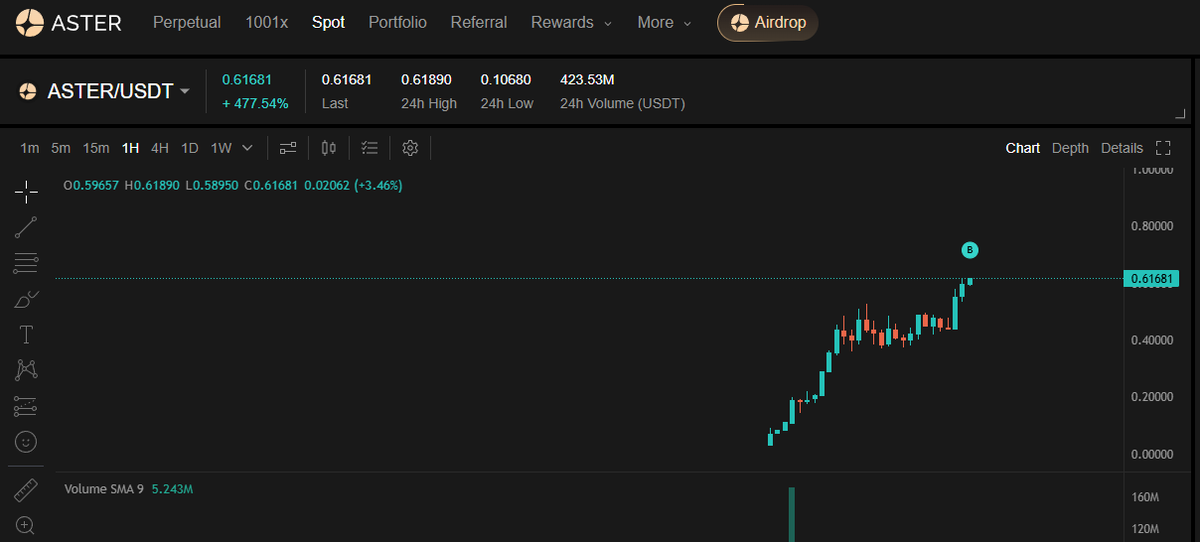Image resolution: width=1200 pixels, height=542 pixels.
Task: Select the brush drawing tool
Action: tap(26, 299)
